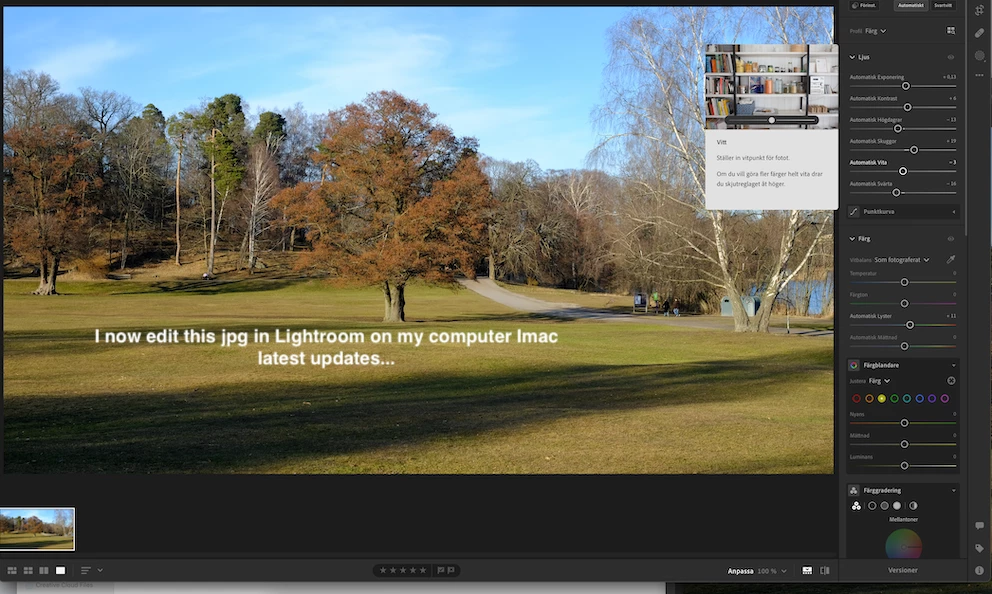This screenshot has height=594, width=992.
Task: Click the Färgblandare color wheel icon
Action: pyautogui.click(x=853, y=365)
